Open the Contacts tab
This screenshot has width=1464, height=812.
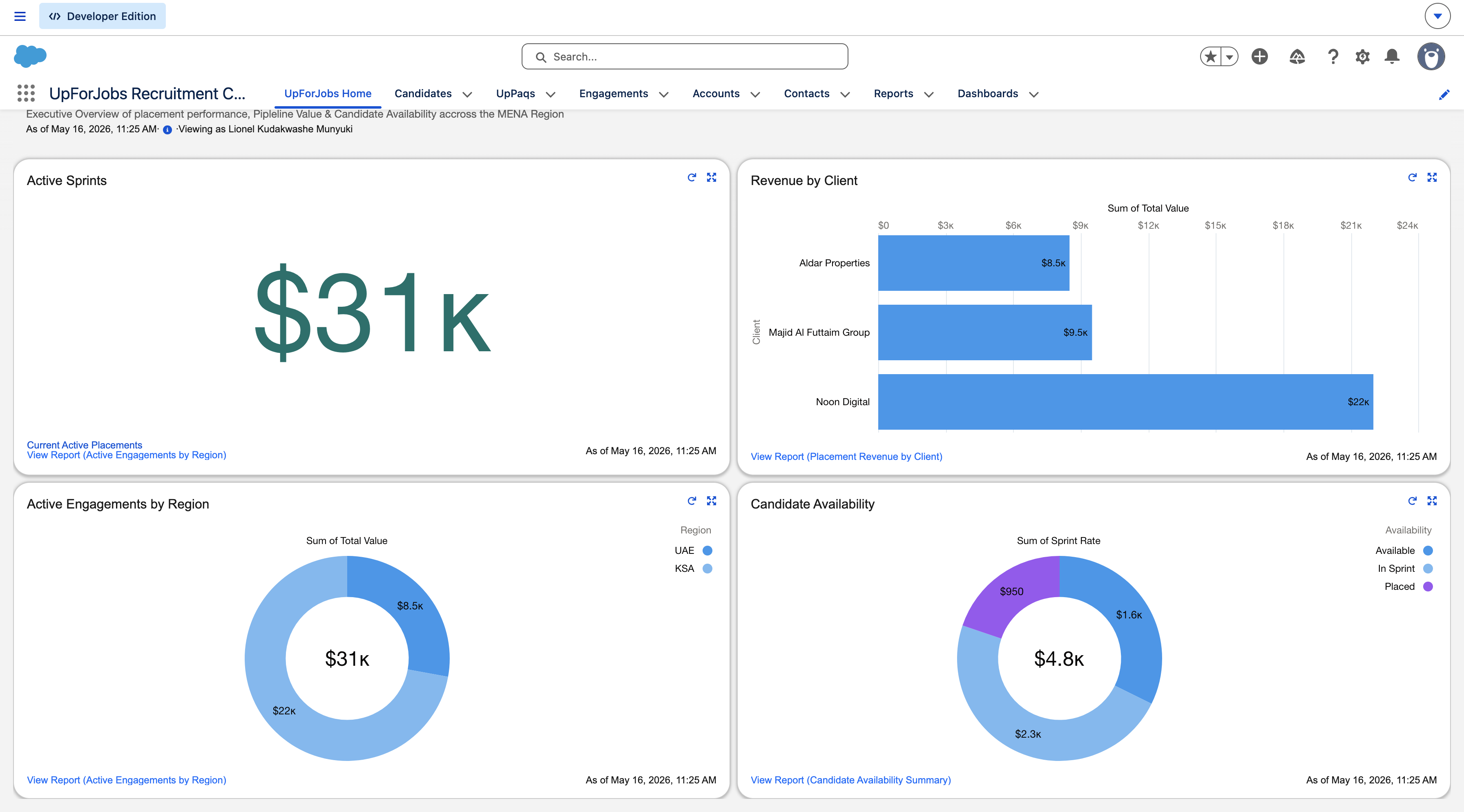[806, 94]
